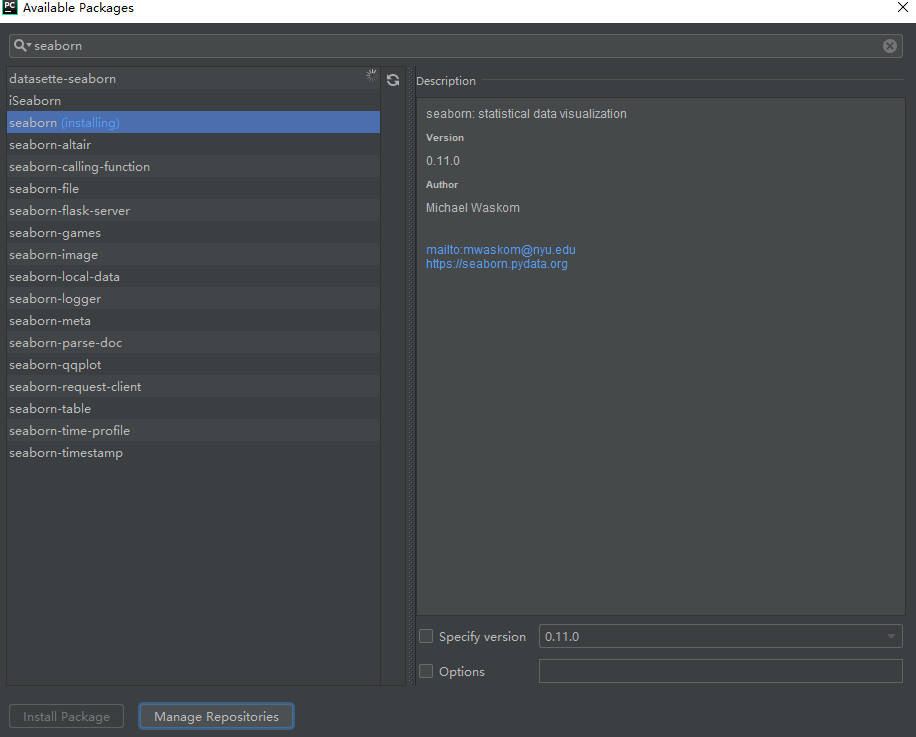Viewport: 916px width, 737px height.
Task: Select seaborn-meta package
Action: click(x=193, y=321)
